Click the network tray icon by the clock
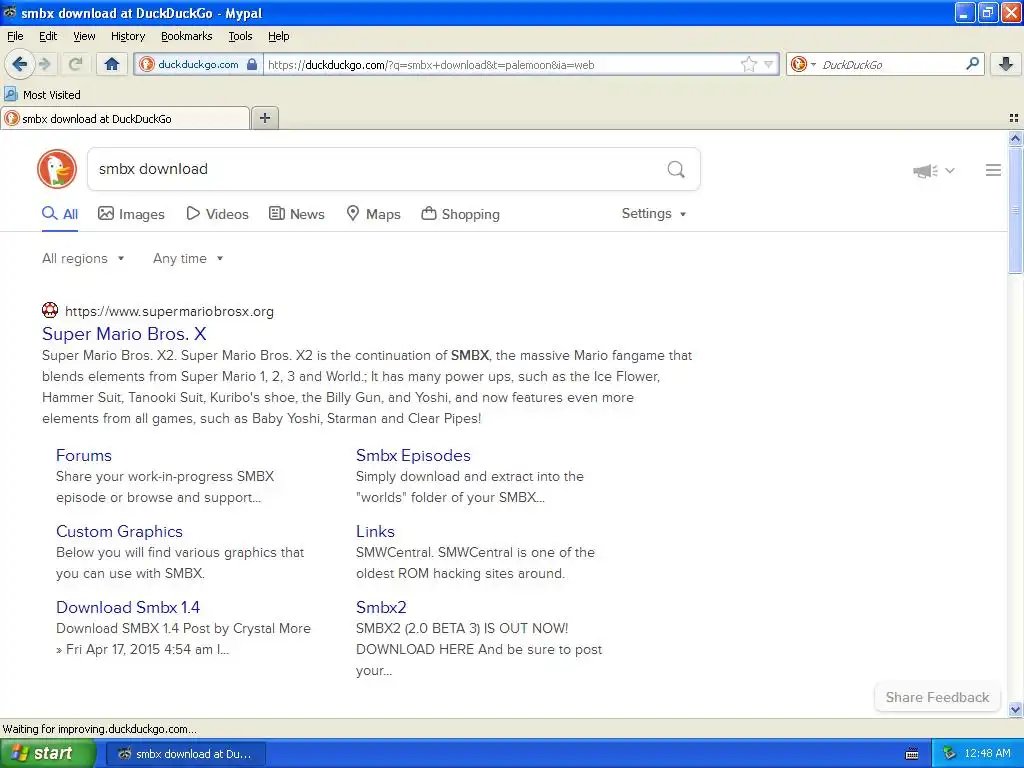1024x768 pixels. tap(949, 754)
